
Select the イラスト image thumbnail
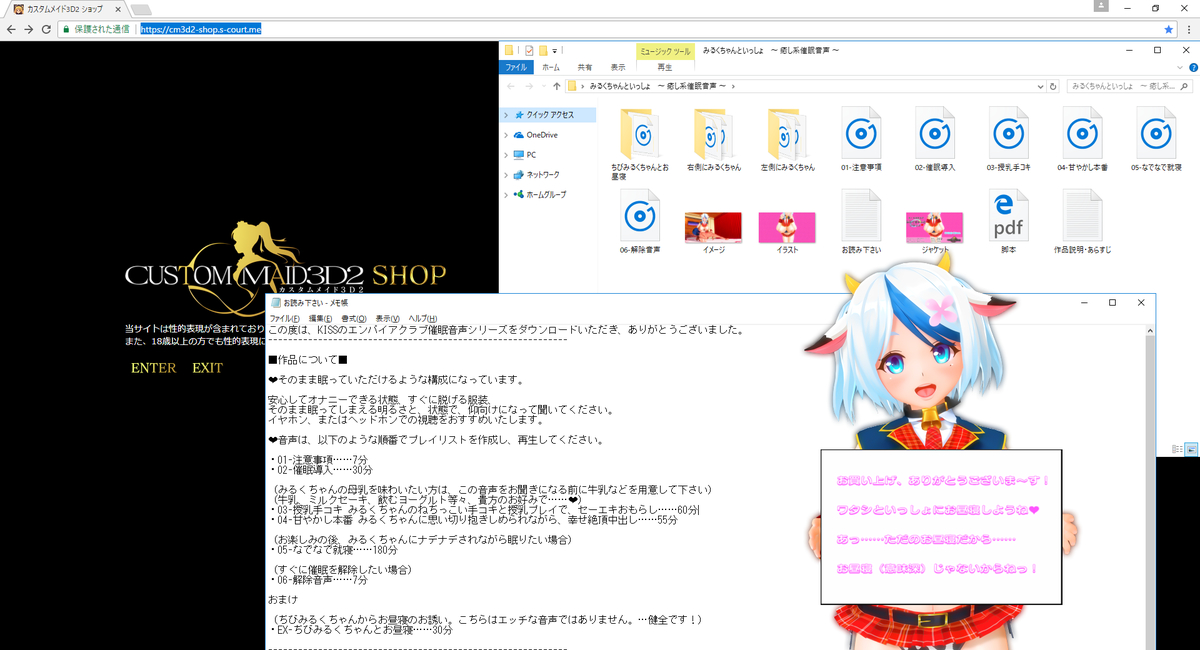pos(787,227)
